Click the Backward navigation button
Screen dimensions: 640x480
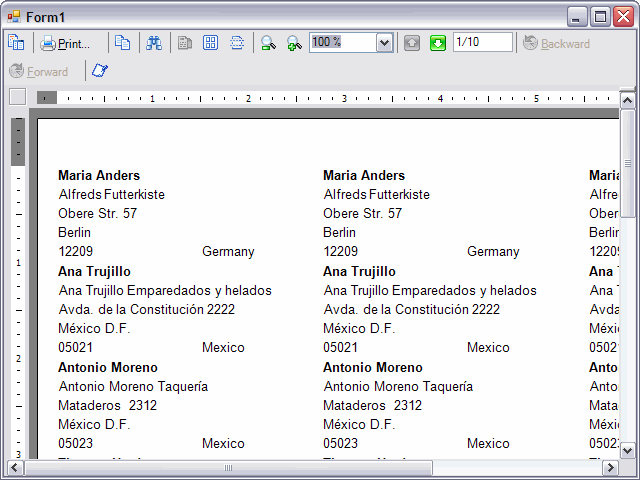[x=556, y=43]
